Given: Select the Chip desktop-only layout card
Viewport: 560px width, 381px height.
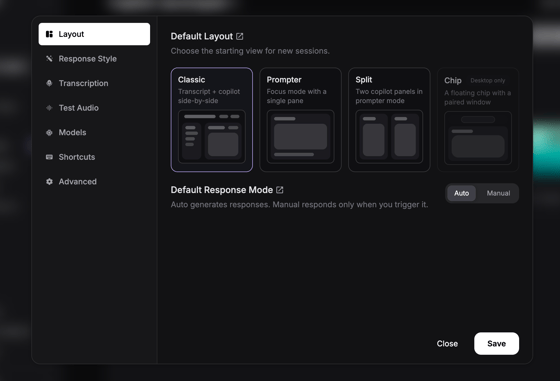Looking at the screenshot, I should point(478,120).
